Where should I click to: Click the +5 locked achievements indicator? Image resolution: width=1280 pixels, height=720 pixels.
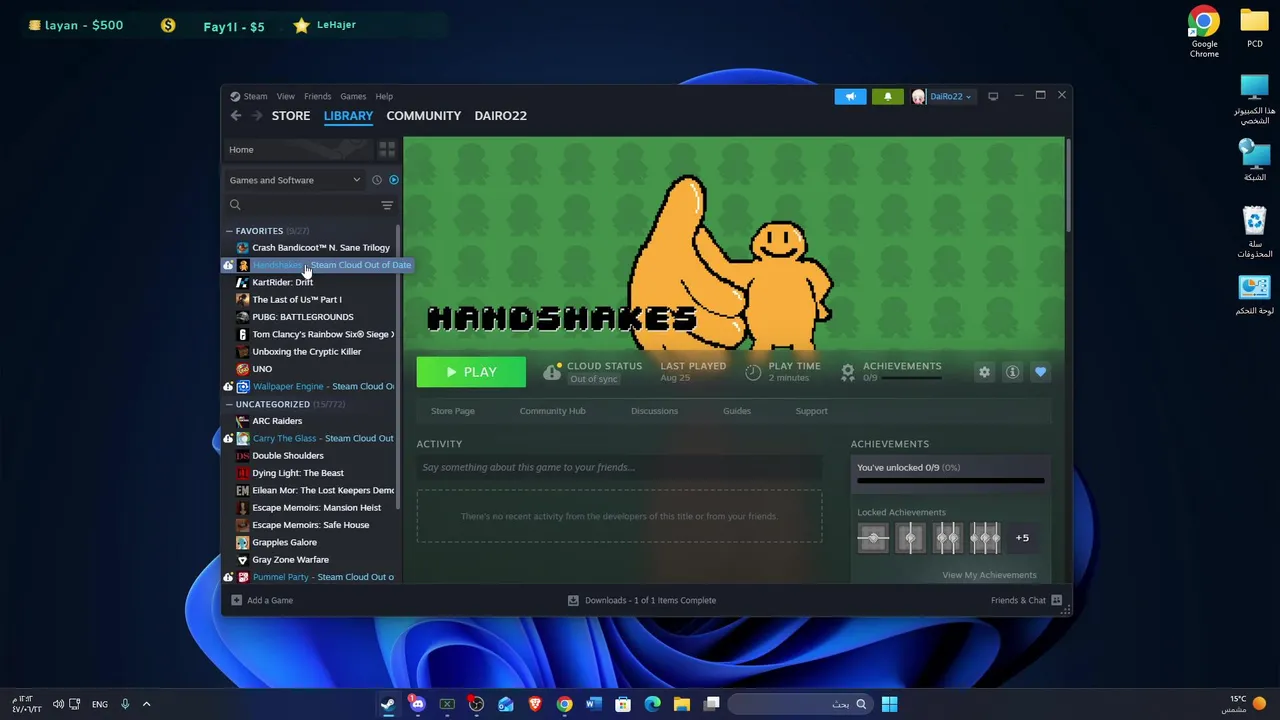pyautogui.click(x=1022, y=538)
